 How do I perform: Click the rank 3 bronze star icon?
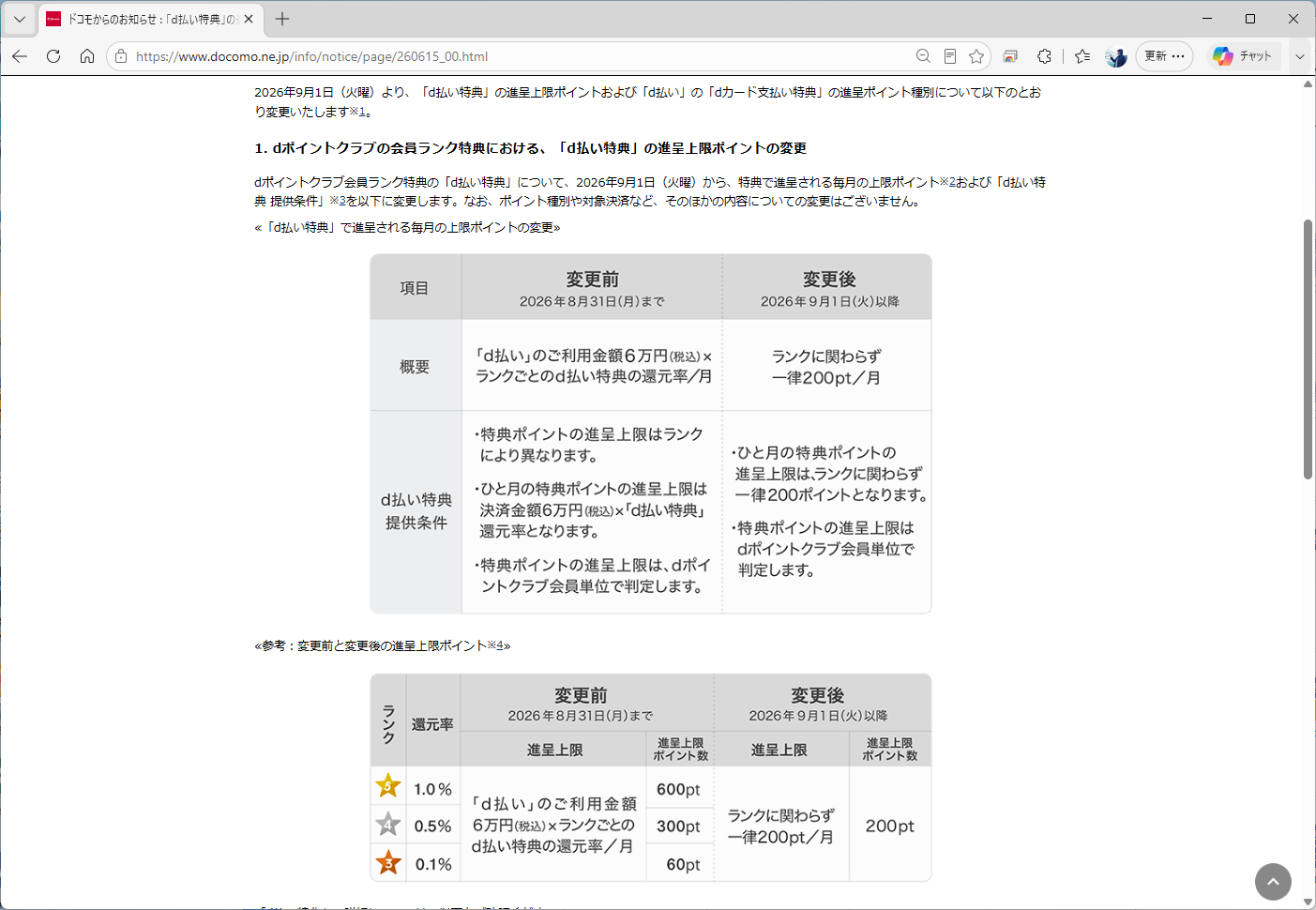(388, 862)
